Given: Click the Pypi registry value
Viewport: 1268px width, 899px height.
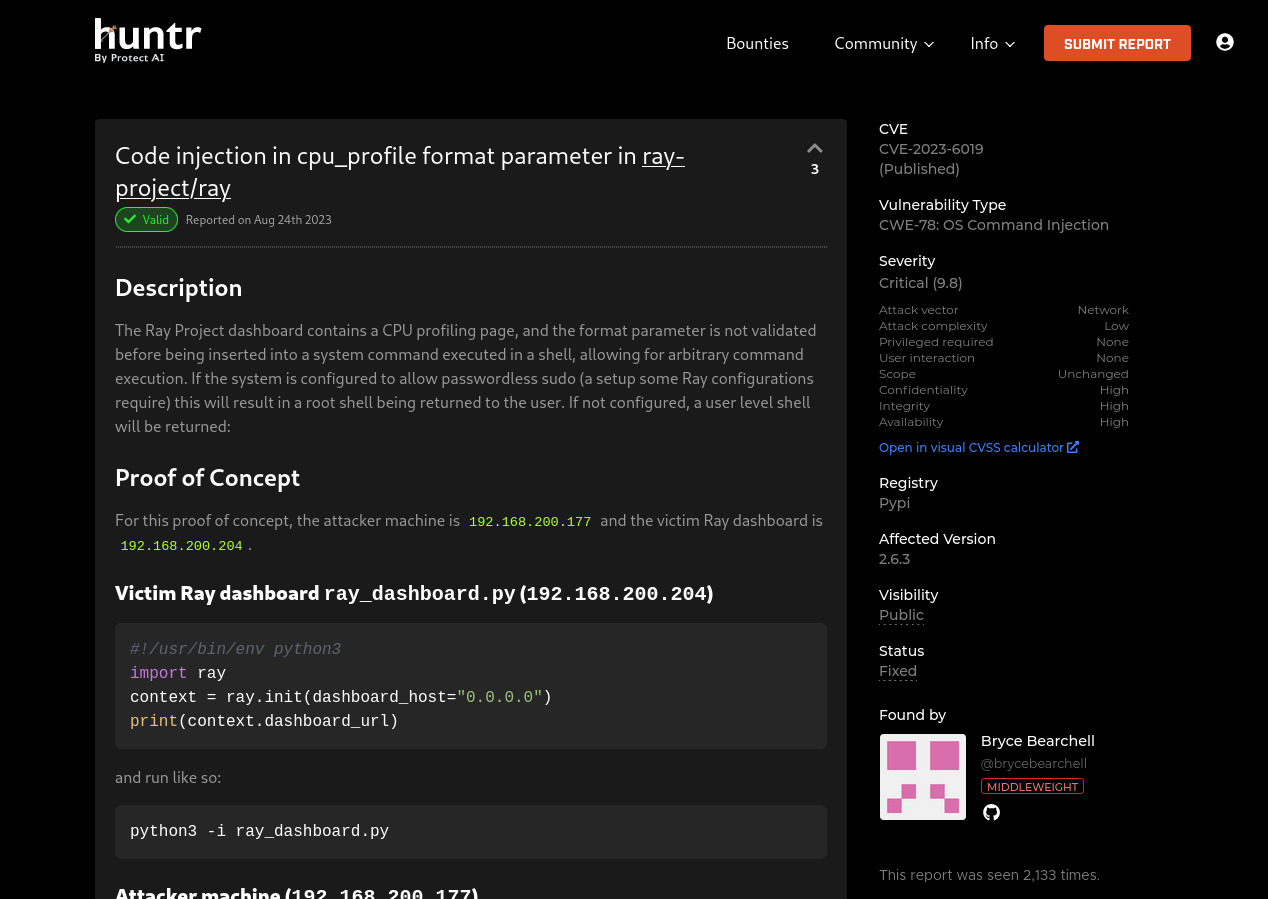Looking at the screenshot, I should click(x=894, y=503).
